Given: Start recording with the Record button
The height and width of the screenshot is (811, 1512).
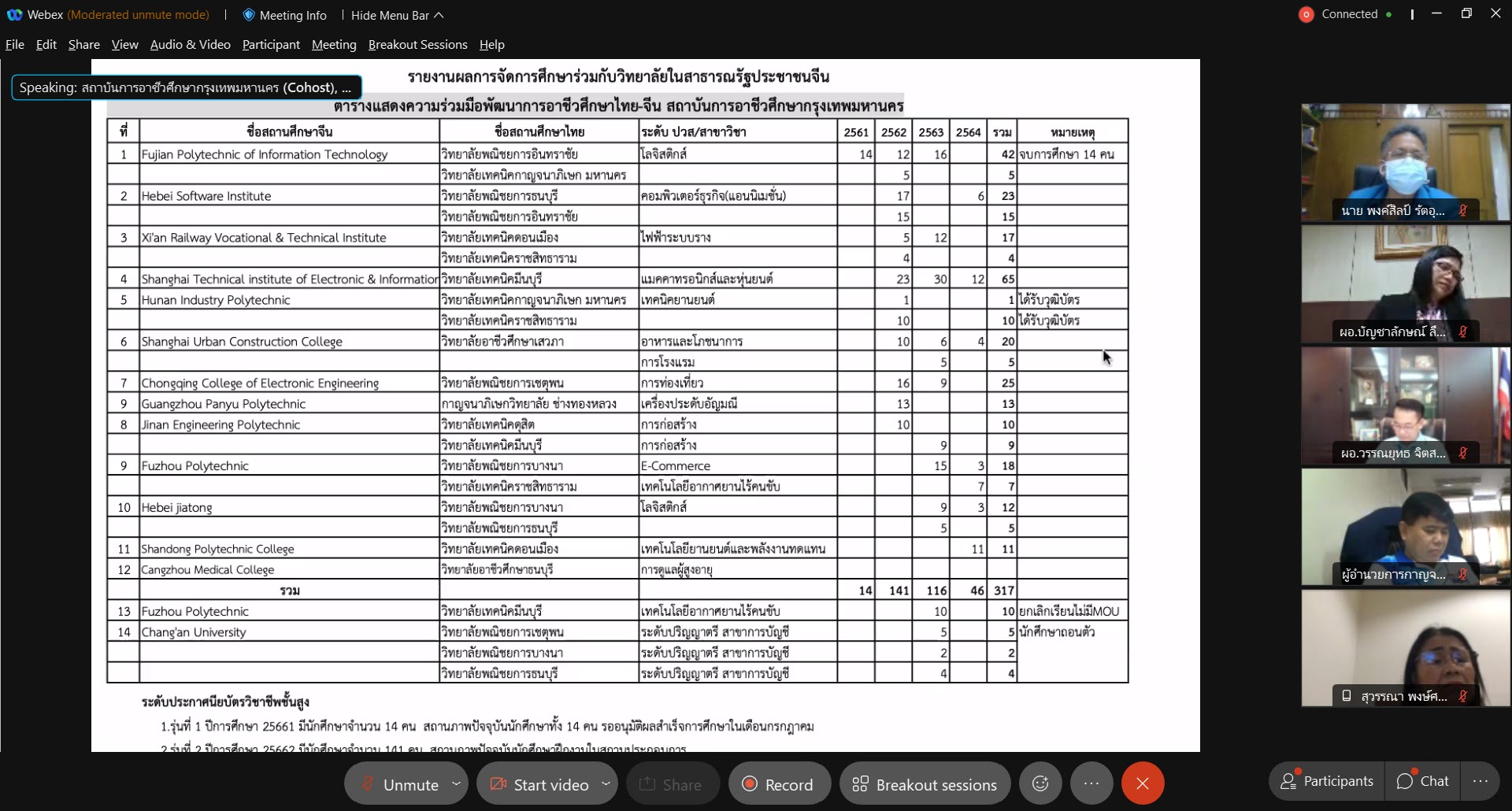Looking at the screenshot, I should pos(778,784).
